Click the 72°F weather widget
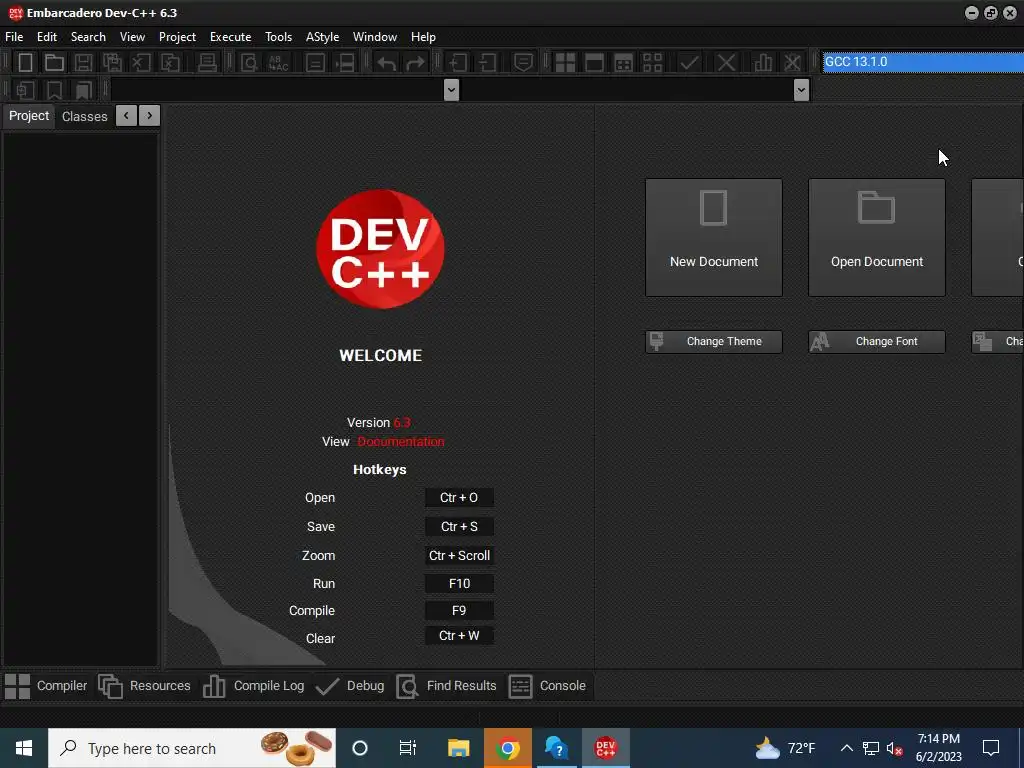1024x768 pixels. coord(785,748)
